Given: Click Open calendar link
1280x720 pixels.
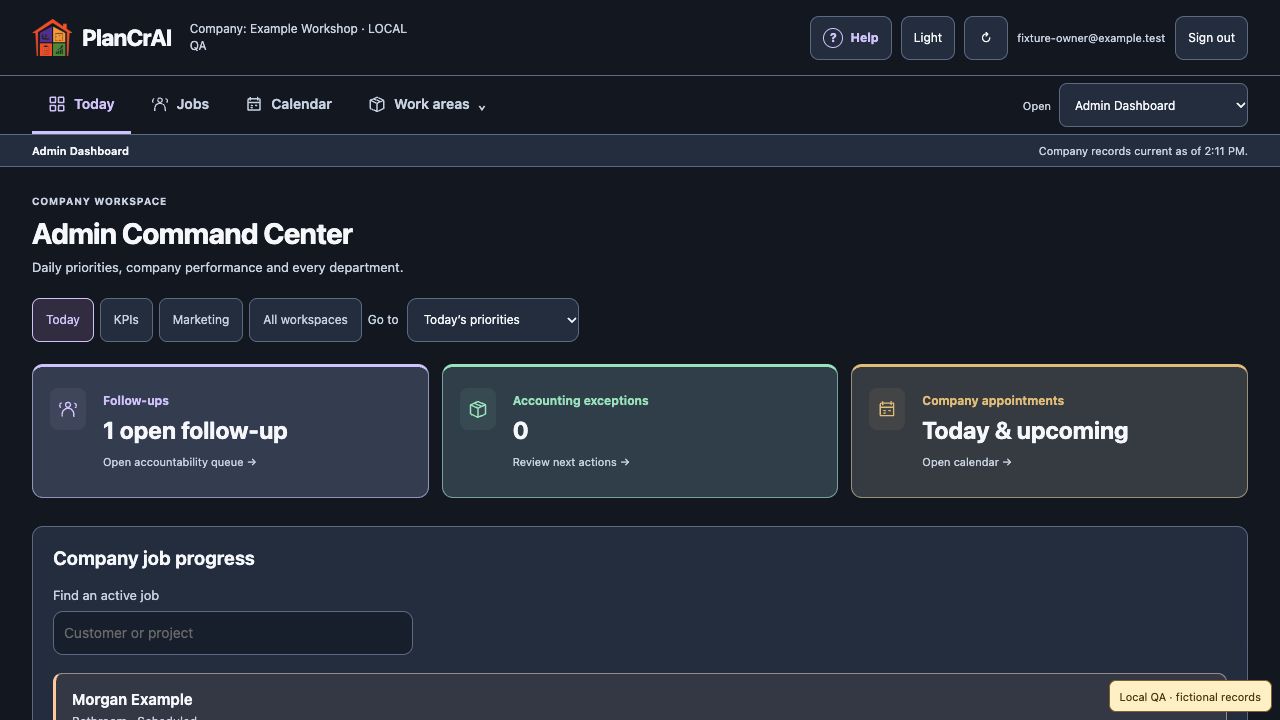Looking at the screenshot, I should point(967,462).
